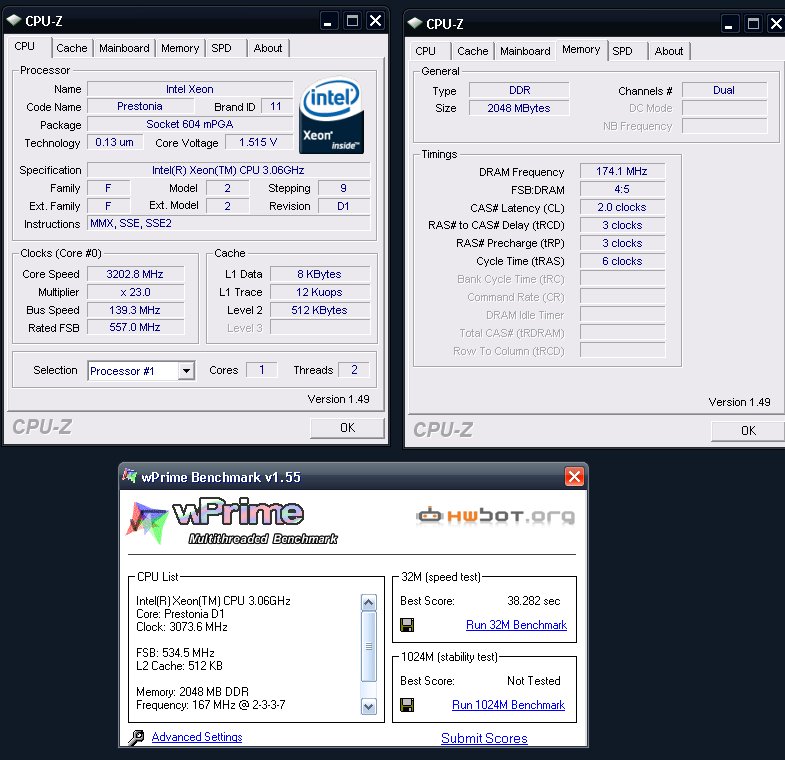Click the Multiplier value x 23.0
Screen dimensions: 785x760
(136, 292)
